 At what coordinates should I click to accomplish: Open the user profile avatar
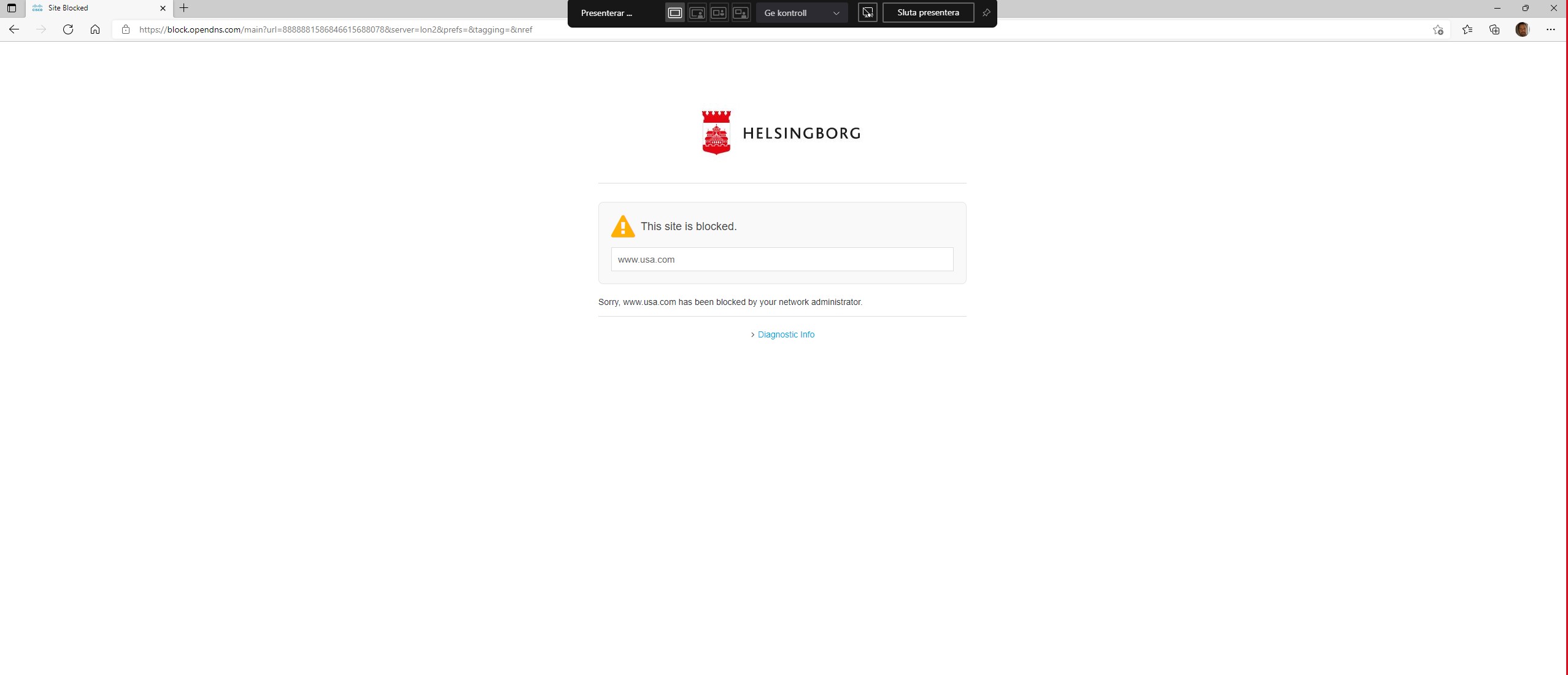[x=1522, y=29]
